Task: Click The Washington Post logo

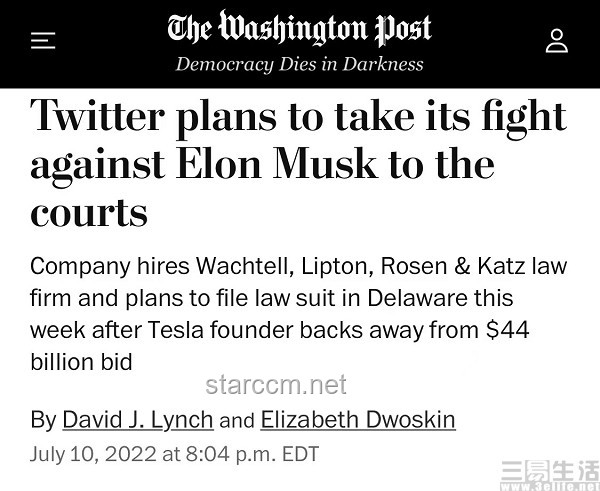Action: click(300, 28)
